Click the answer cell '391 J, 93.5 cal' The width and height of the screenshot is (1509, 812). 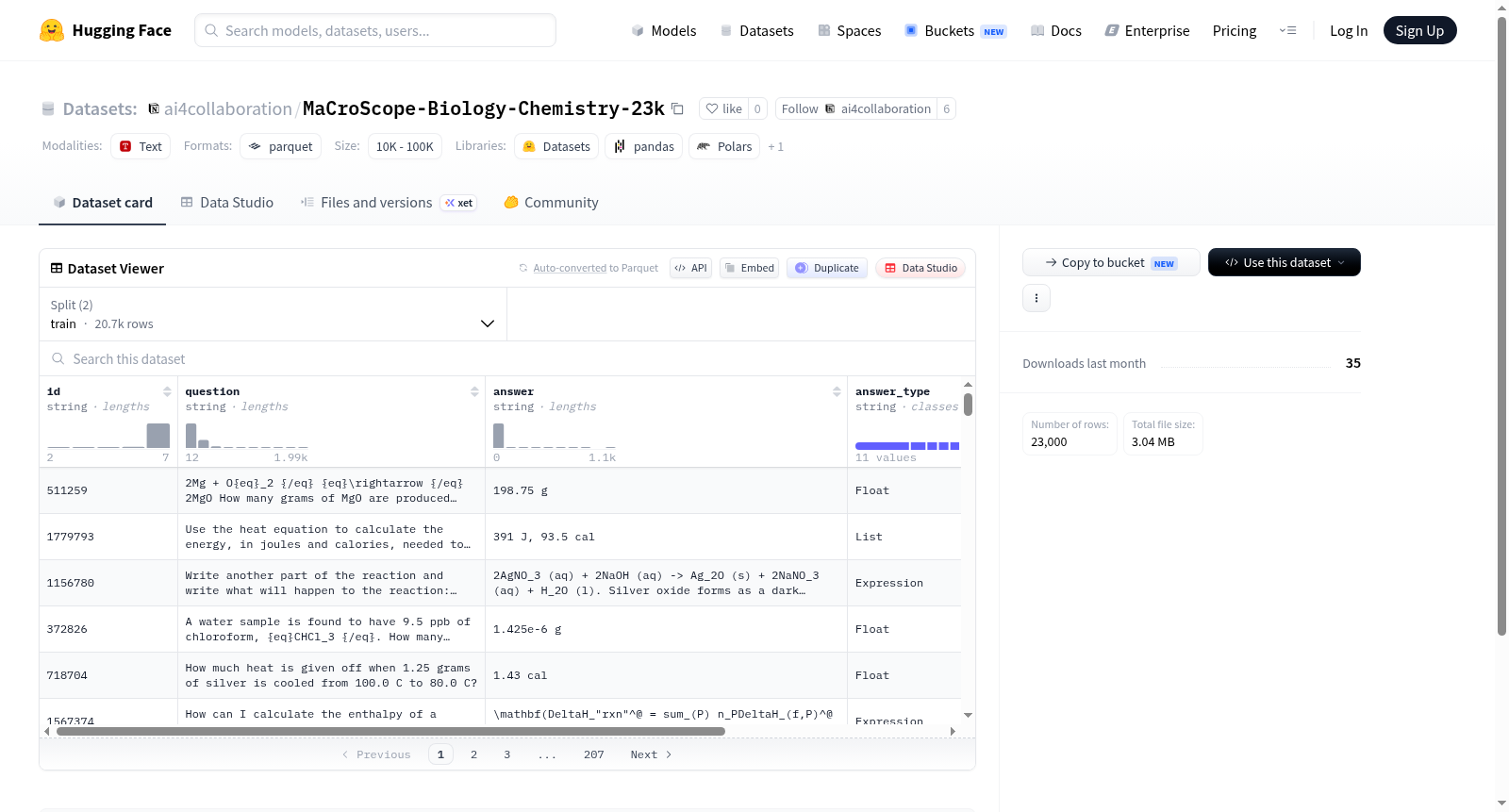click(x=666, y=537)
